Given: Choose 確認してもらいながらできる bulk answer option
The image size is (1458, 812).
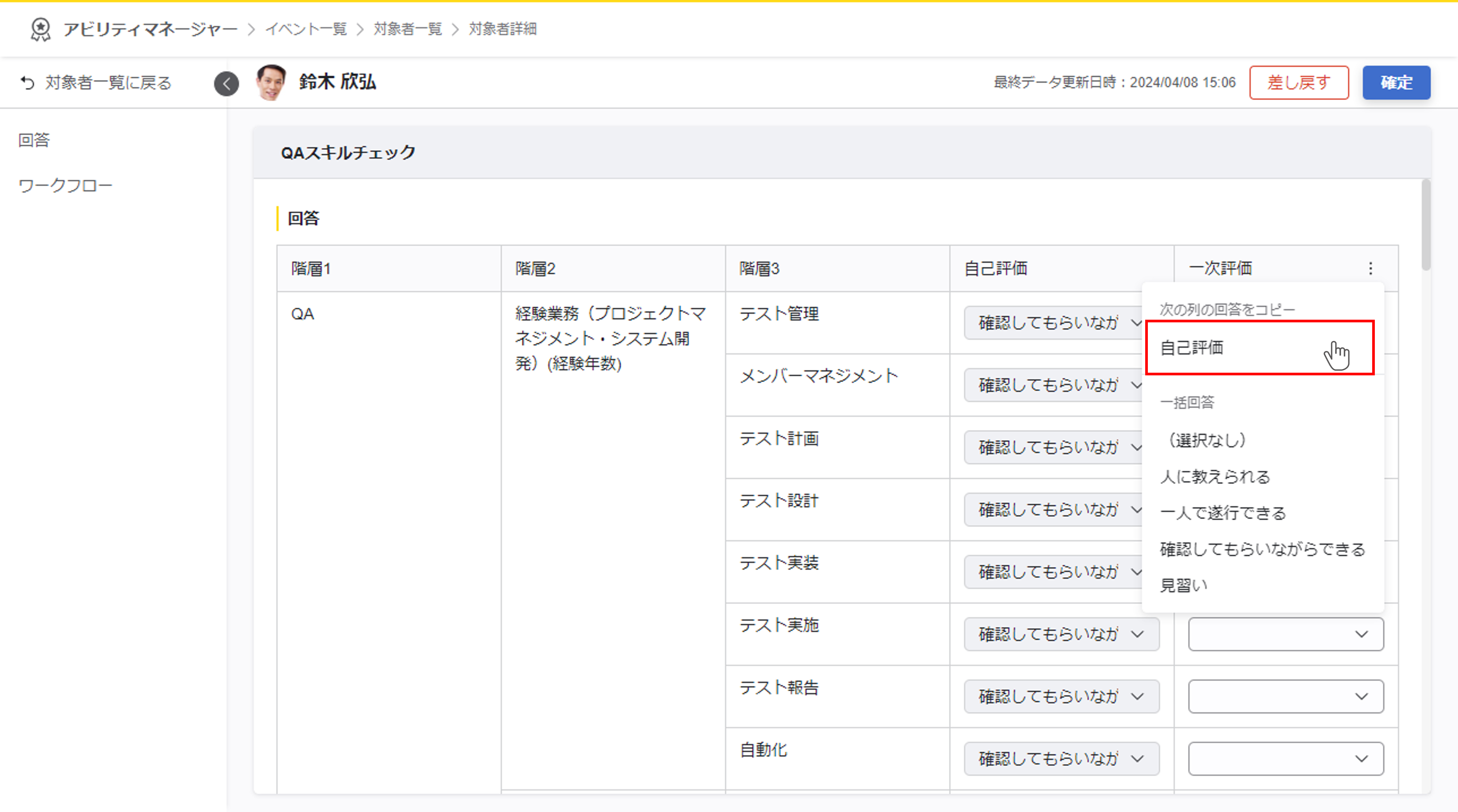Looking at the screenshot, I should click(x=1262, y=549).
